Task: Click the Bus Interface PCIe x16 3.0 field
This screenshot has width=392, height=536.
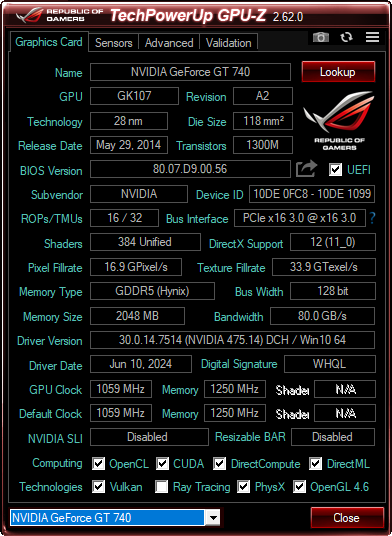Action: point(300,218)
